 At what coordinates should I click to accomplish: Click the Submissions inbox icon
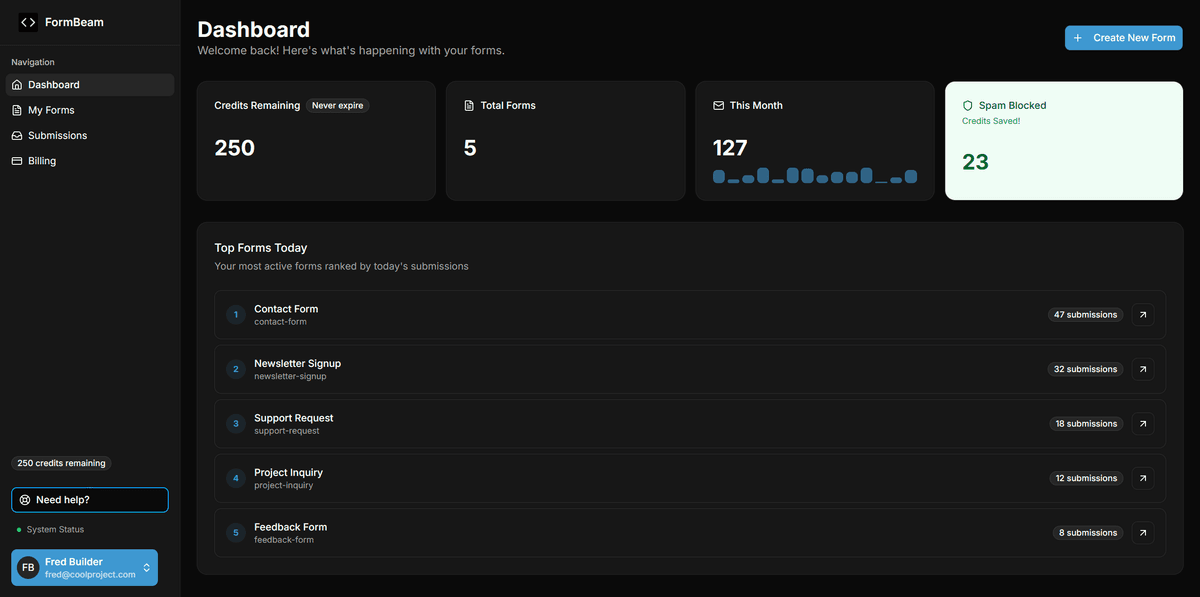coord(16,135)
